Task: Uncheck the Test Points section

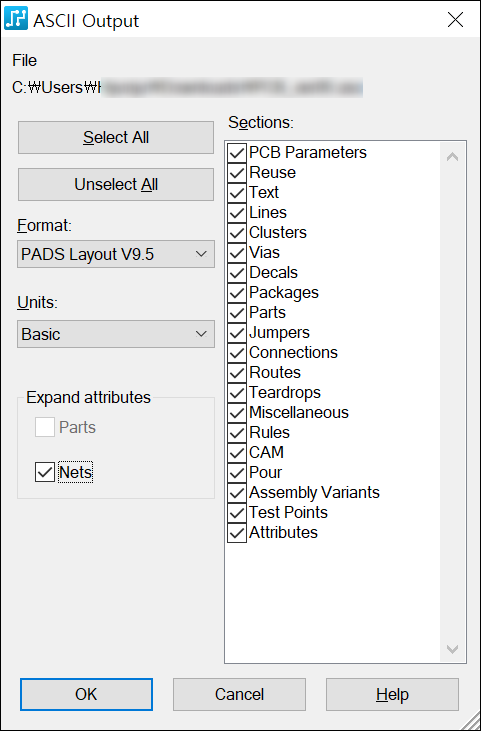Action: [x=237, y=513]
